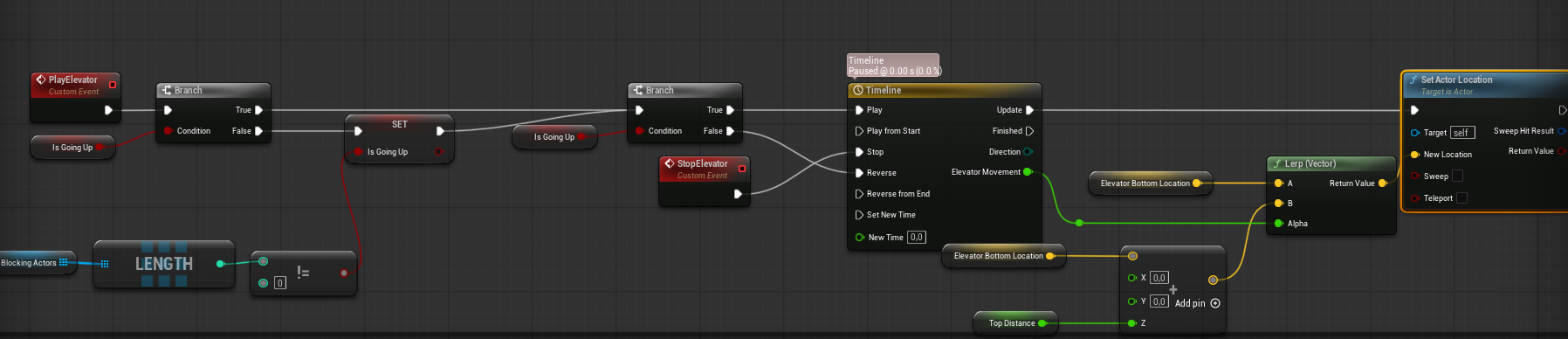The image size is (1568, 339).
Task: Select the Is Going Up variable node near PlayElevator
Action: pyautogui.click(x=72, y=148)
